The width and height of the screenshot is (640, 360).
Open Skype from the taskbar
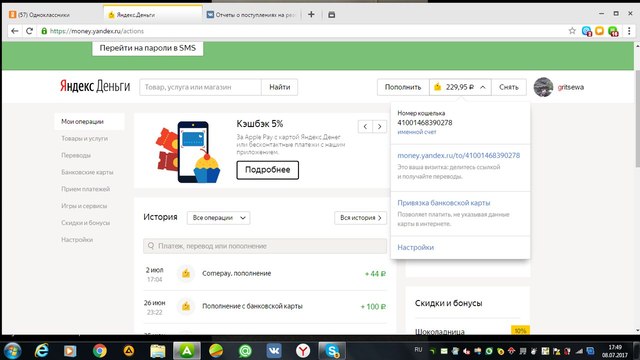(332, 351)
